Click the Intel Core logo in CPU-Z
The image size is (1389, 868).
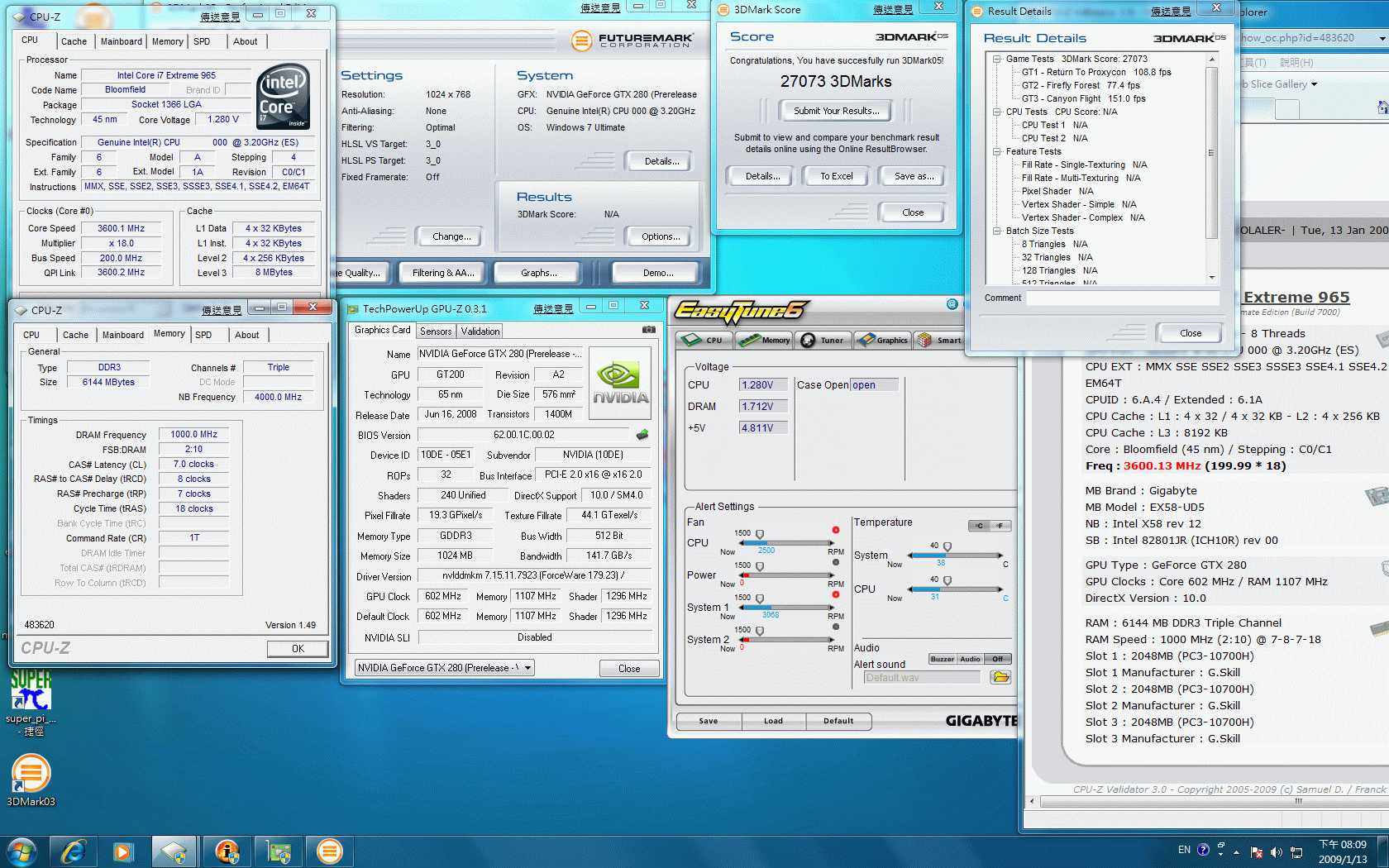(x=284, y=97)
